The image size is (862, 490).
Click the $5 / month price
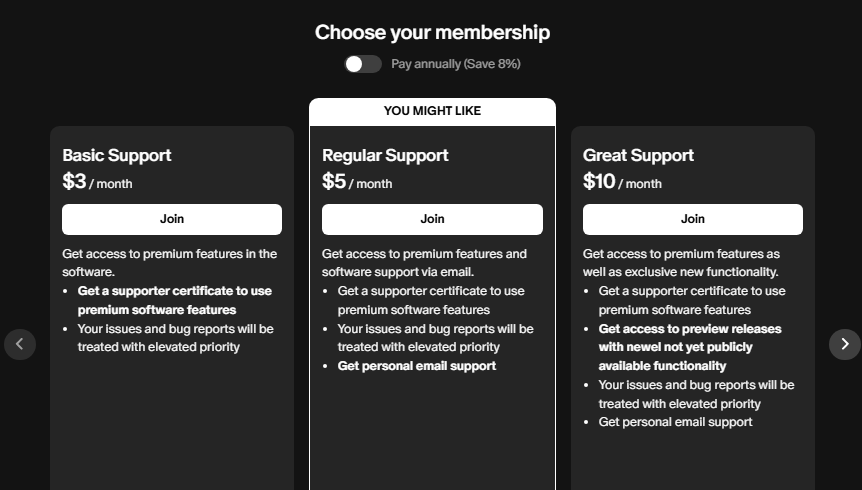[x=357, y=182]
